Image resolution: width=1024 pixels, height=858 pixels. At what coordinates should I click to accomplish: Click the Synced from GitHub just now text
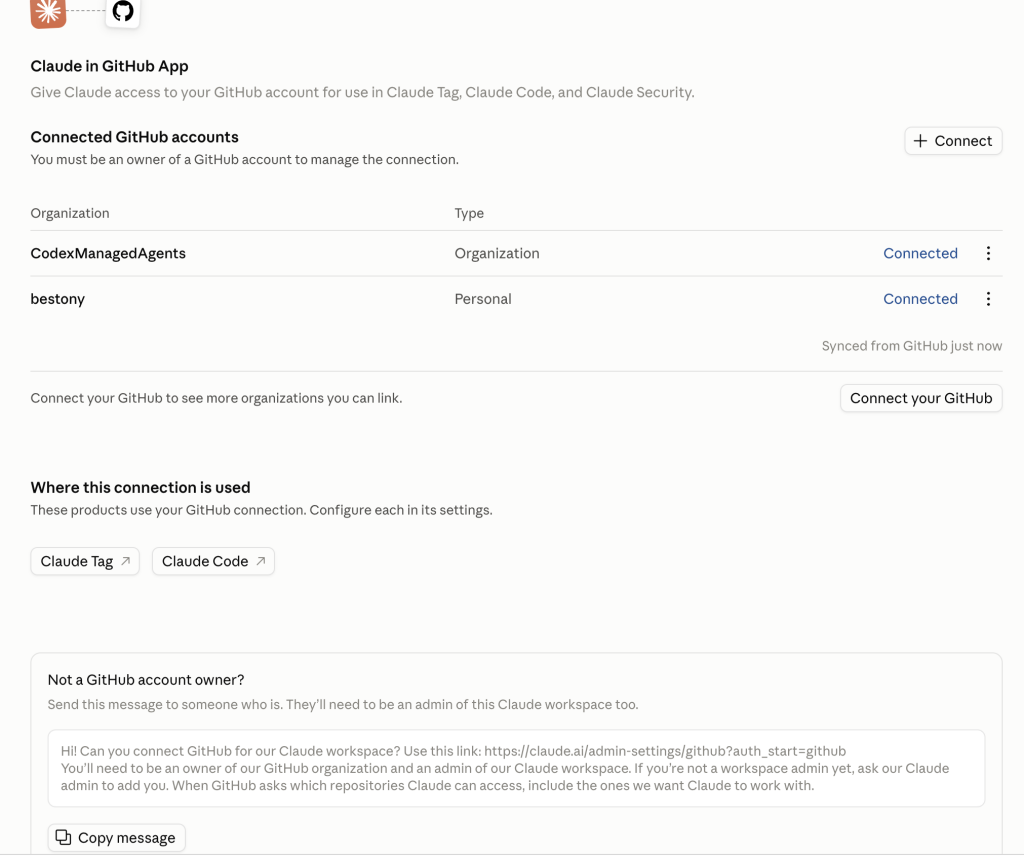912,346
